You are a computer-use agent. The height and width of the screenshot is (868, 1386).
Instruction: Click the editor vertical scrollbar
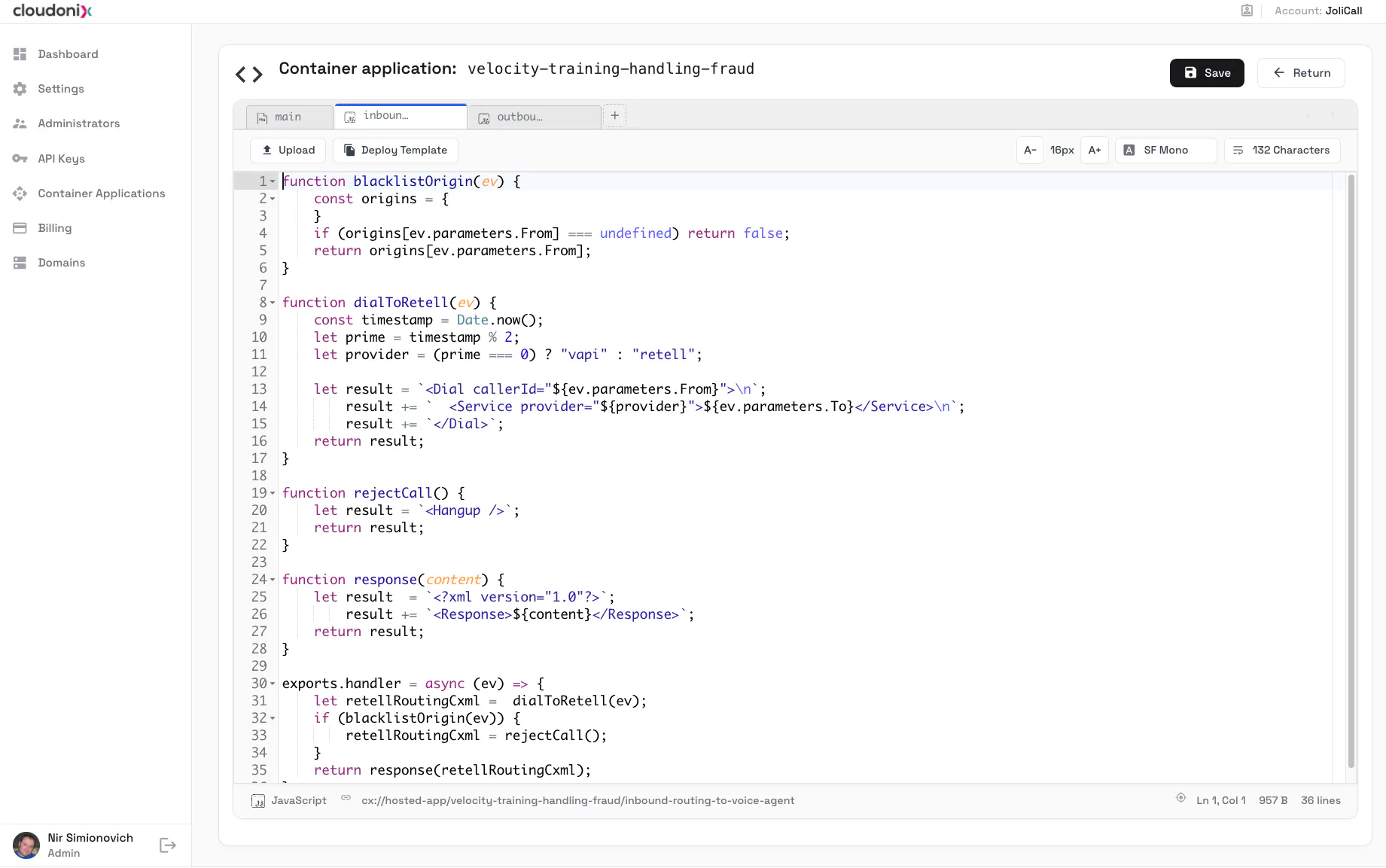[1351, 471]
